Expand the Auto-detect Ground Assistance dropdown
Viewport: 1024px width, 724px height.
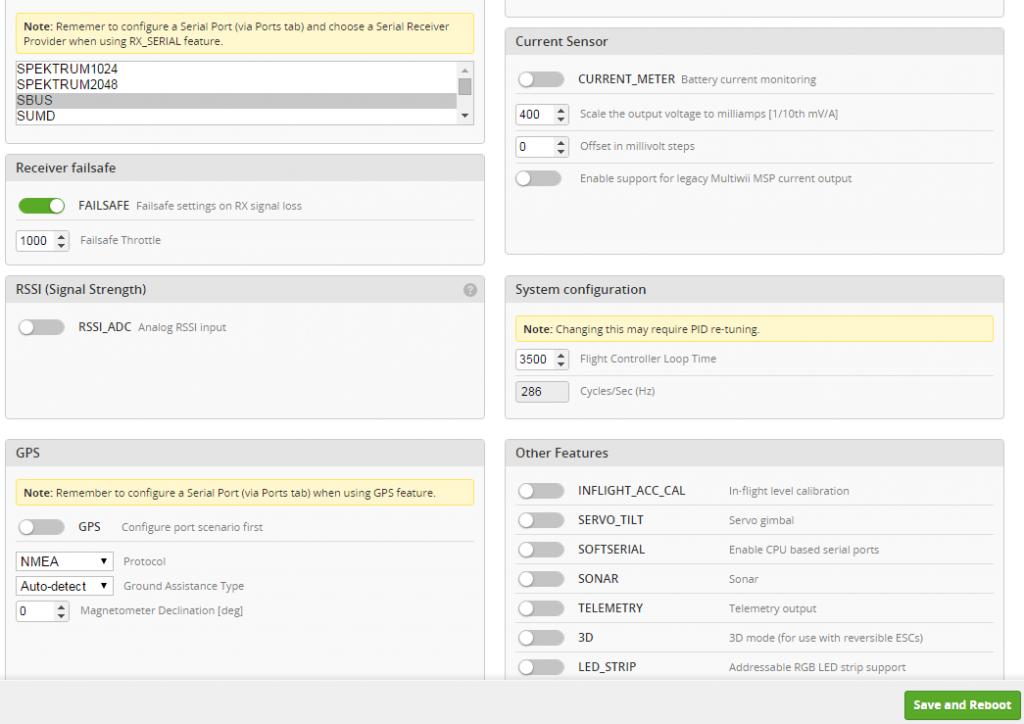click(x=64, y=586)
